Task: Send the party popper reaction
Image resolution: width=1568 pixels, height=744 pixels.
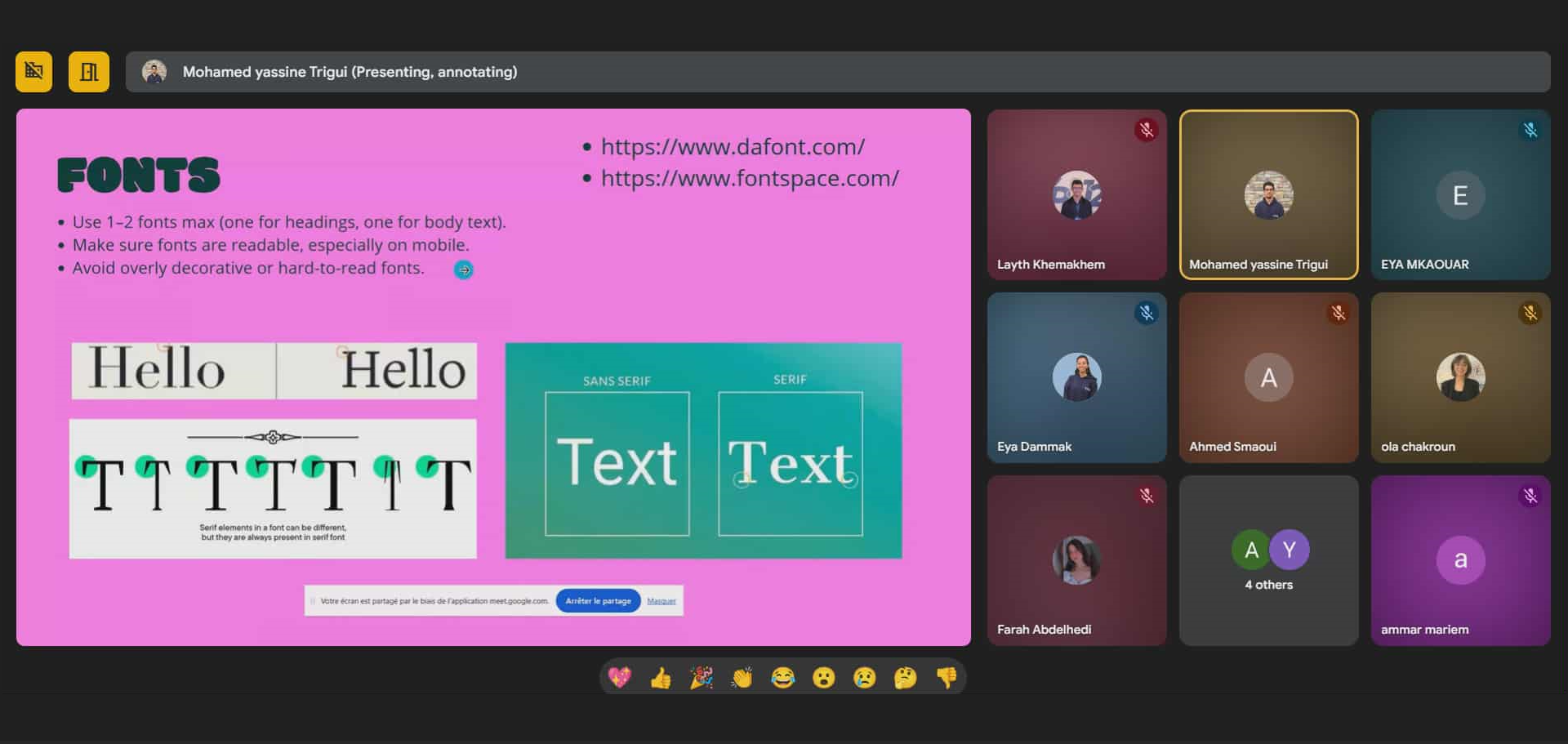Action: (702, 678)
